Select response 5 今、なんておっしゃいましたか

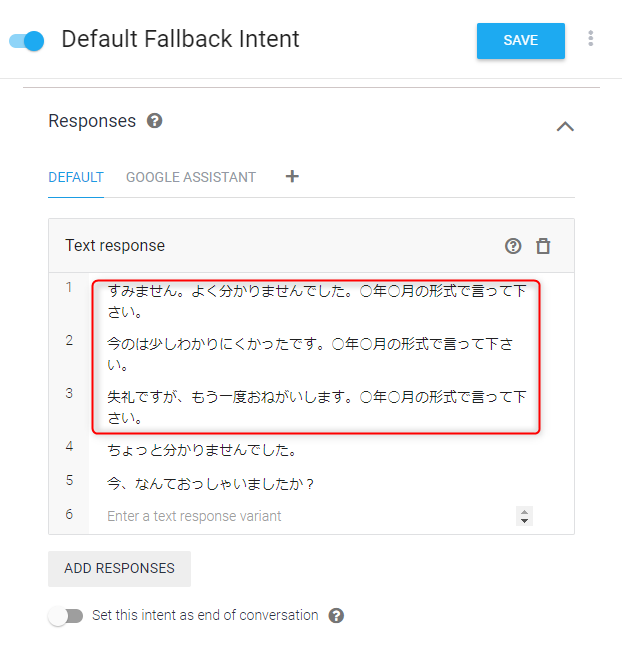[x=210, y=484]
